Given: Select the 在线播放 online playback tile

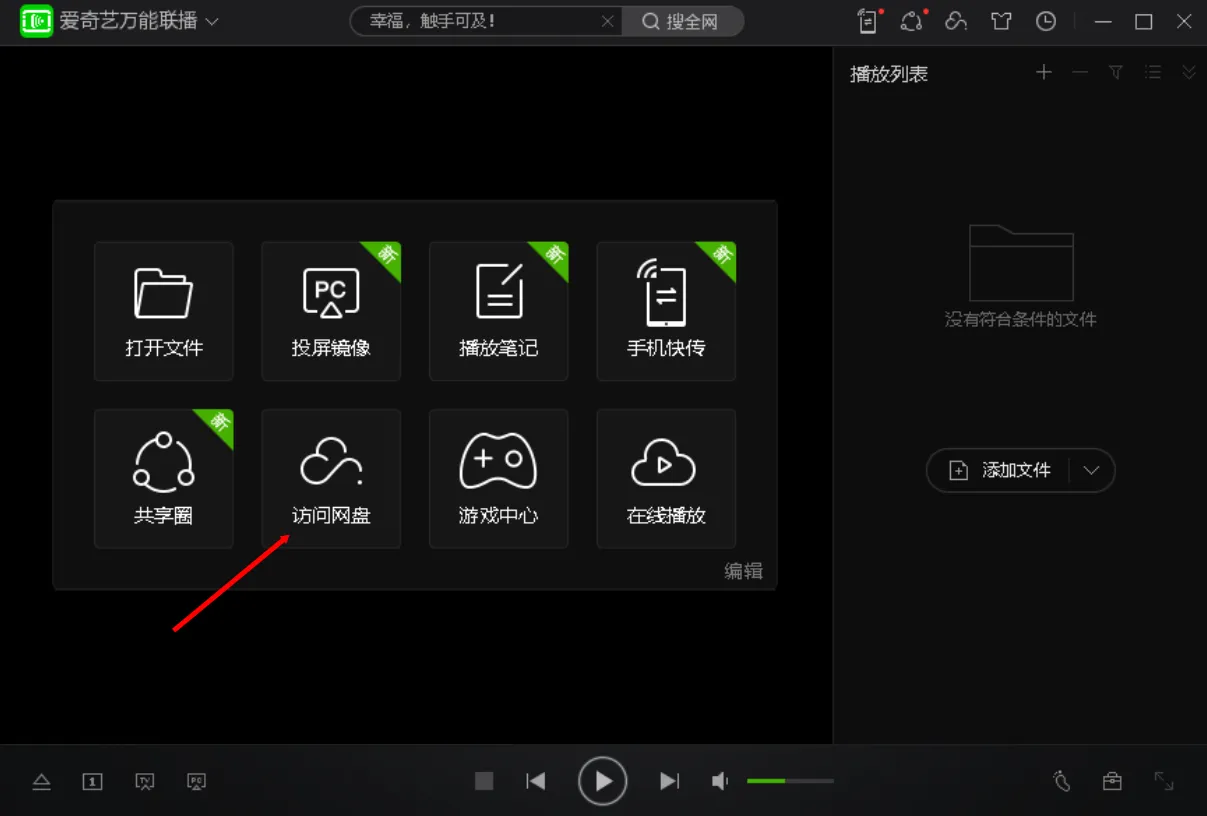Looking at the screenshot, I should pos(666,479).
